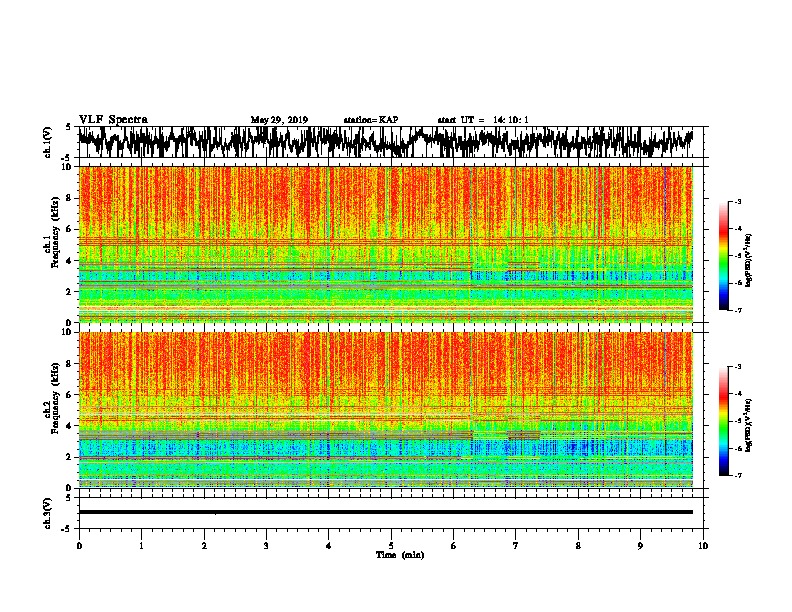Click inside the ch.2 spectrogram panel
This screenshot has height=612, width=792.
pyautogui.click(x=386, y=410)
